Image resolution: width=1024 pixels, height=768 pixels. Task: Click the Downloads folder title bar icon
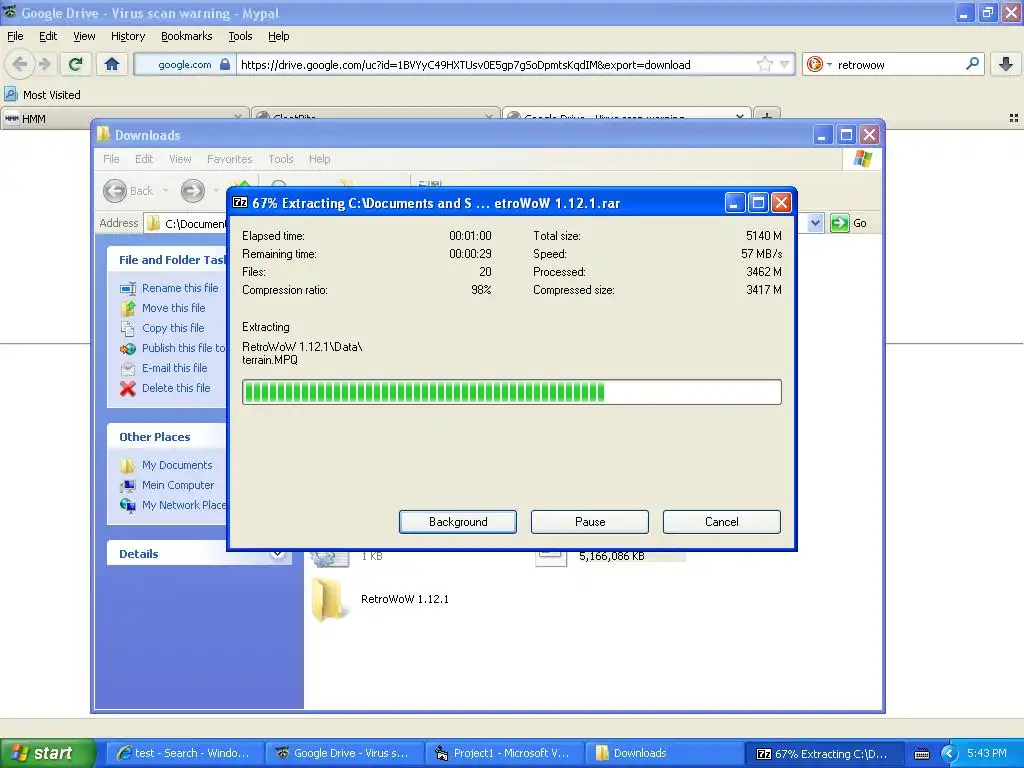pyautogui.click(x=103, y=135)
